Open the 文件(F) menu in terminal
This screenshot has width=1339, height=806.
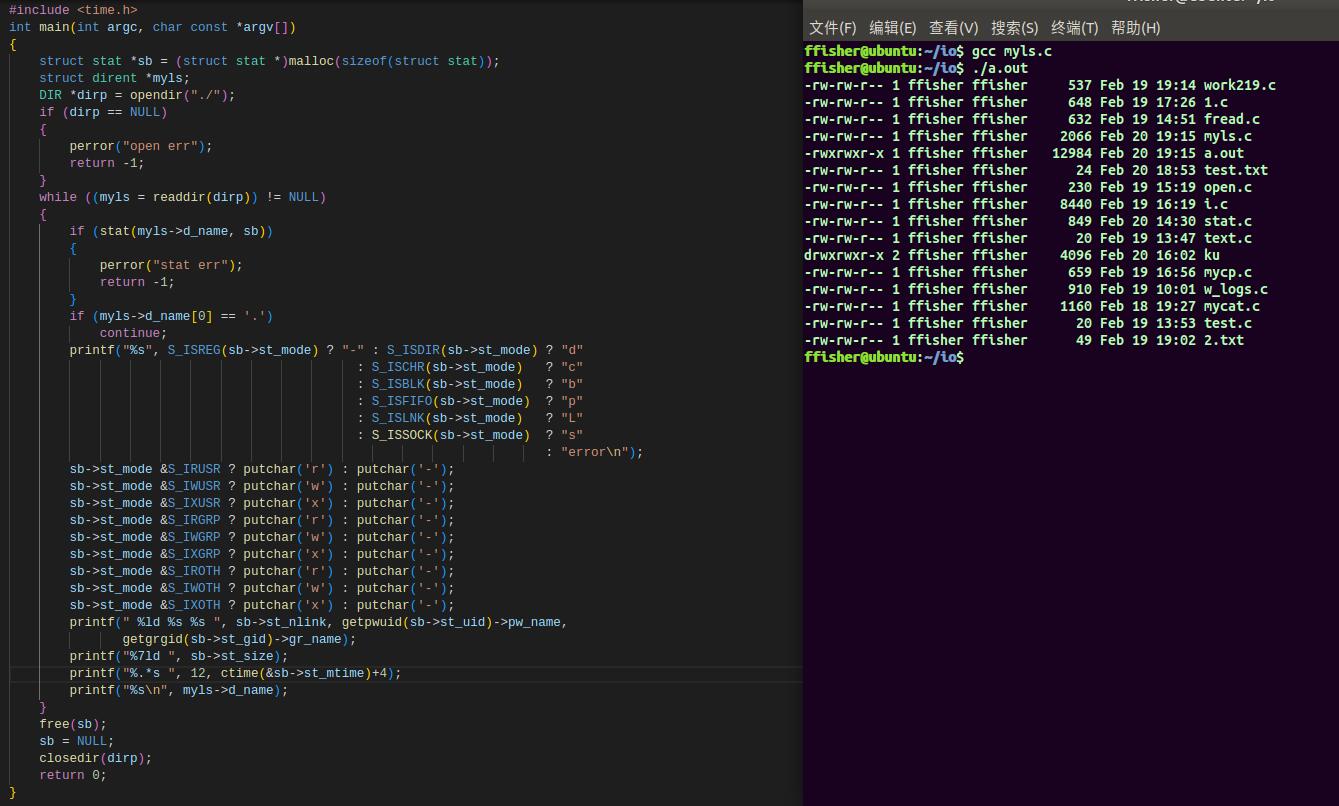832,28
